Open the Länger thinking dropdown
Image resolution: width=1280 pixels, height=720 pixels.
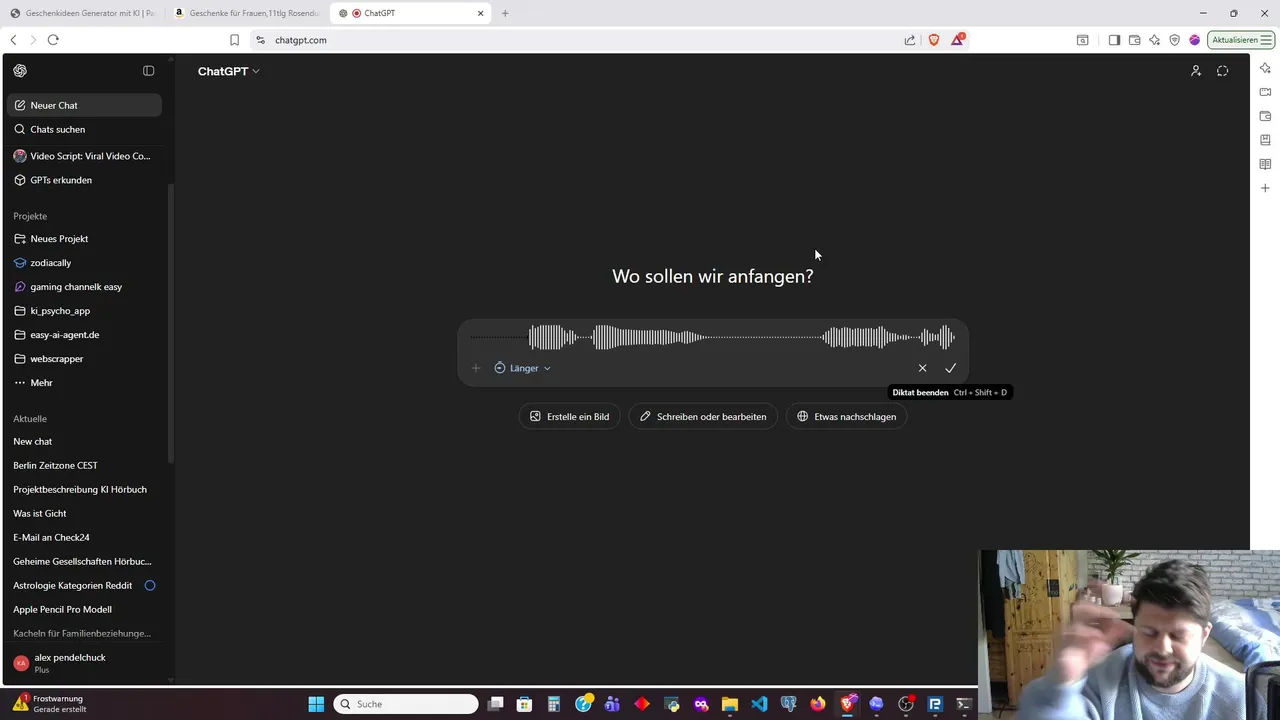pyautogui.click(x=522, y=368)
